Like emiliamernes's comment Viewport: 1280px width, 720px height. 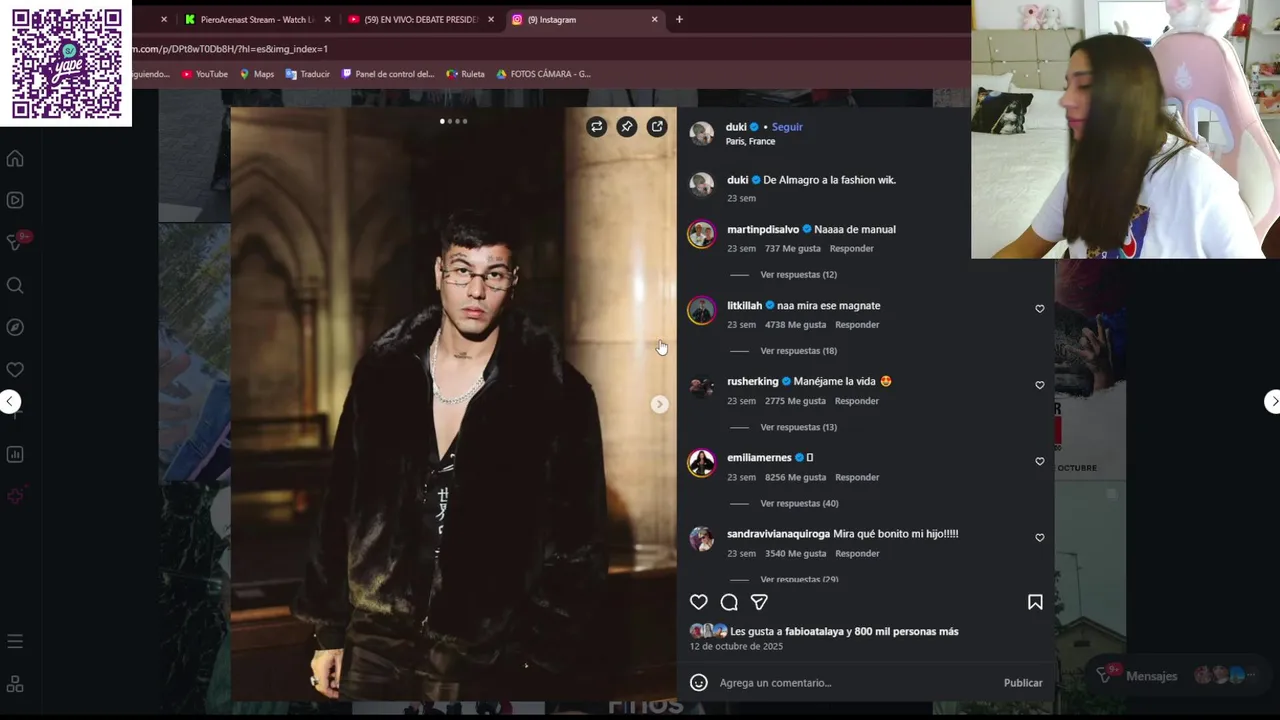1040,461
